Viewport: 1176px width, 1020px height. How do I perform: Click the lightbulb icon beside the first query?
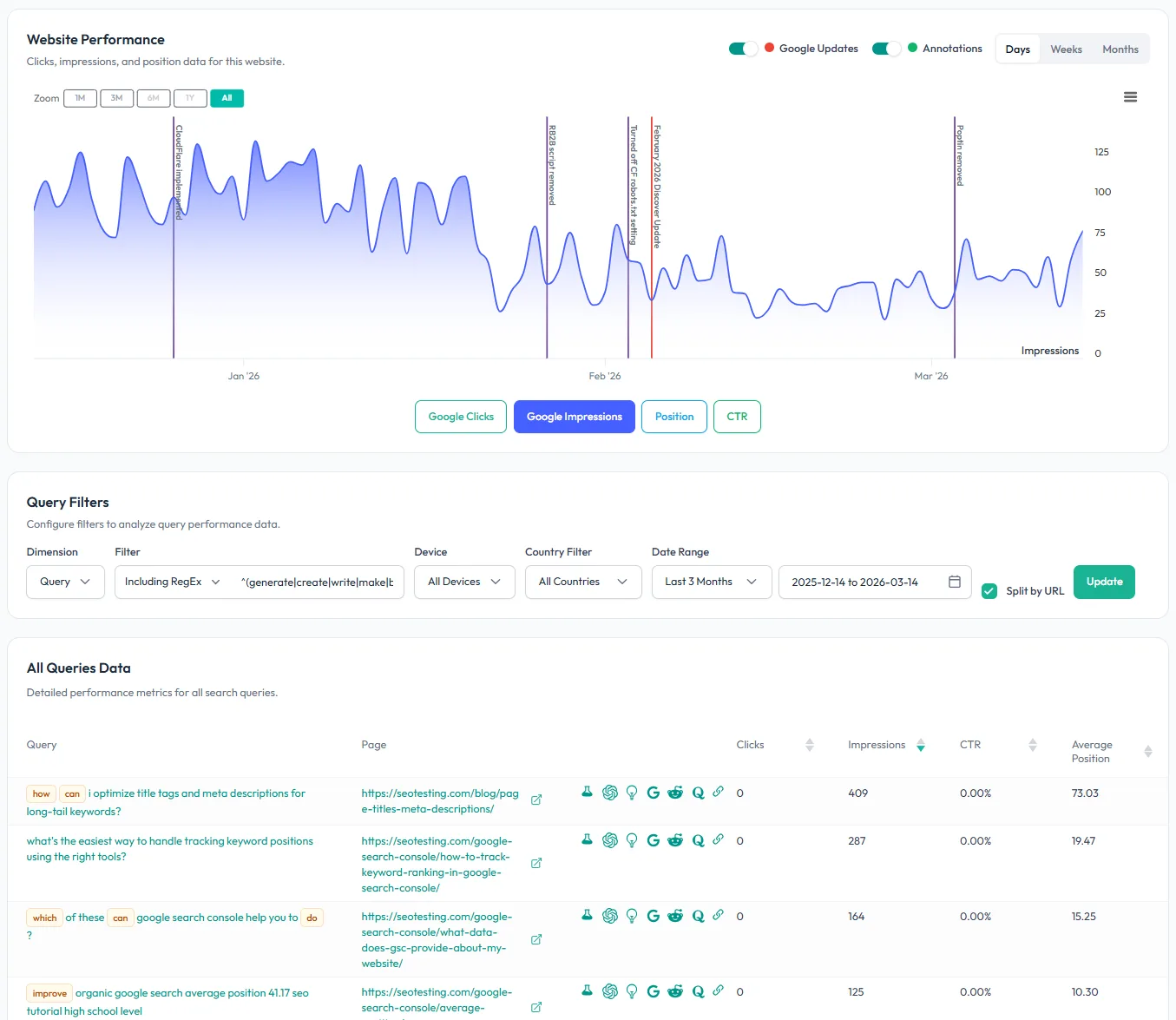631,792
